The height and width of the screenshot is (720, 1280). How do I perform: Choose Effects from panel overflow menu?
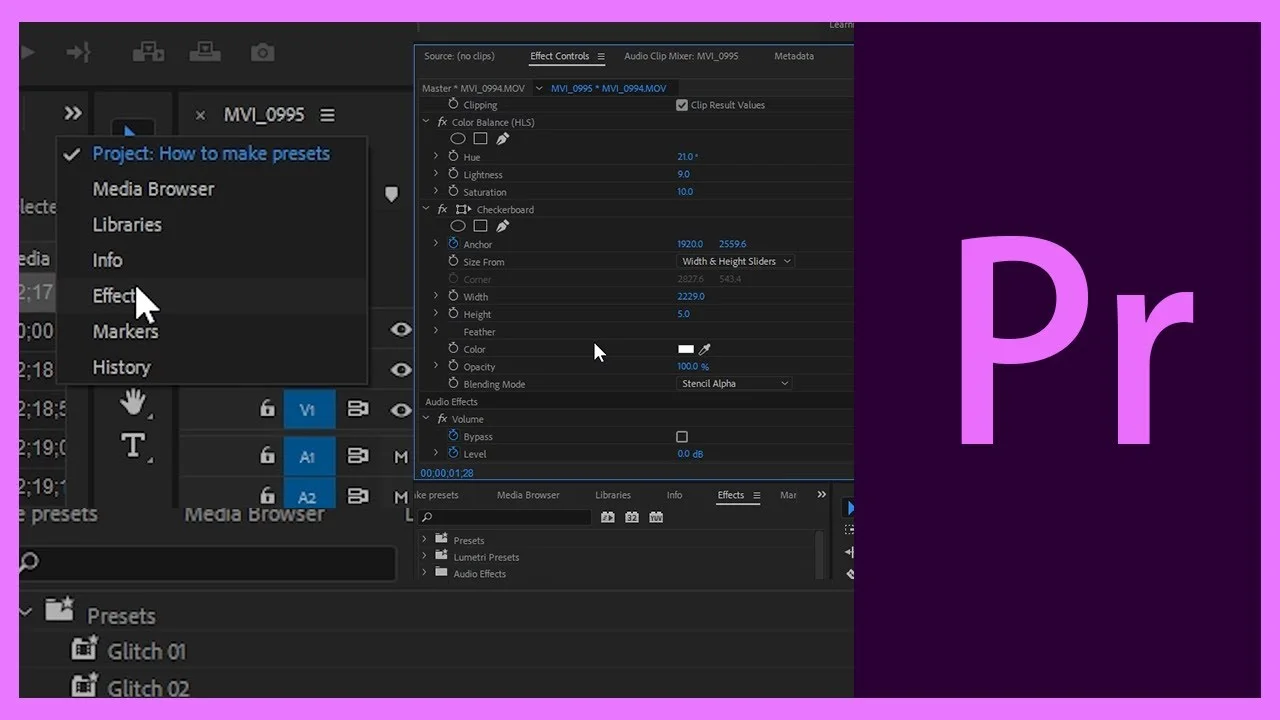212,296
